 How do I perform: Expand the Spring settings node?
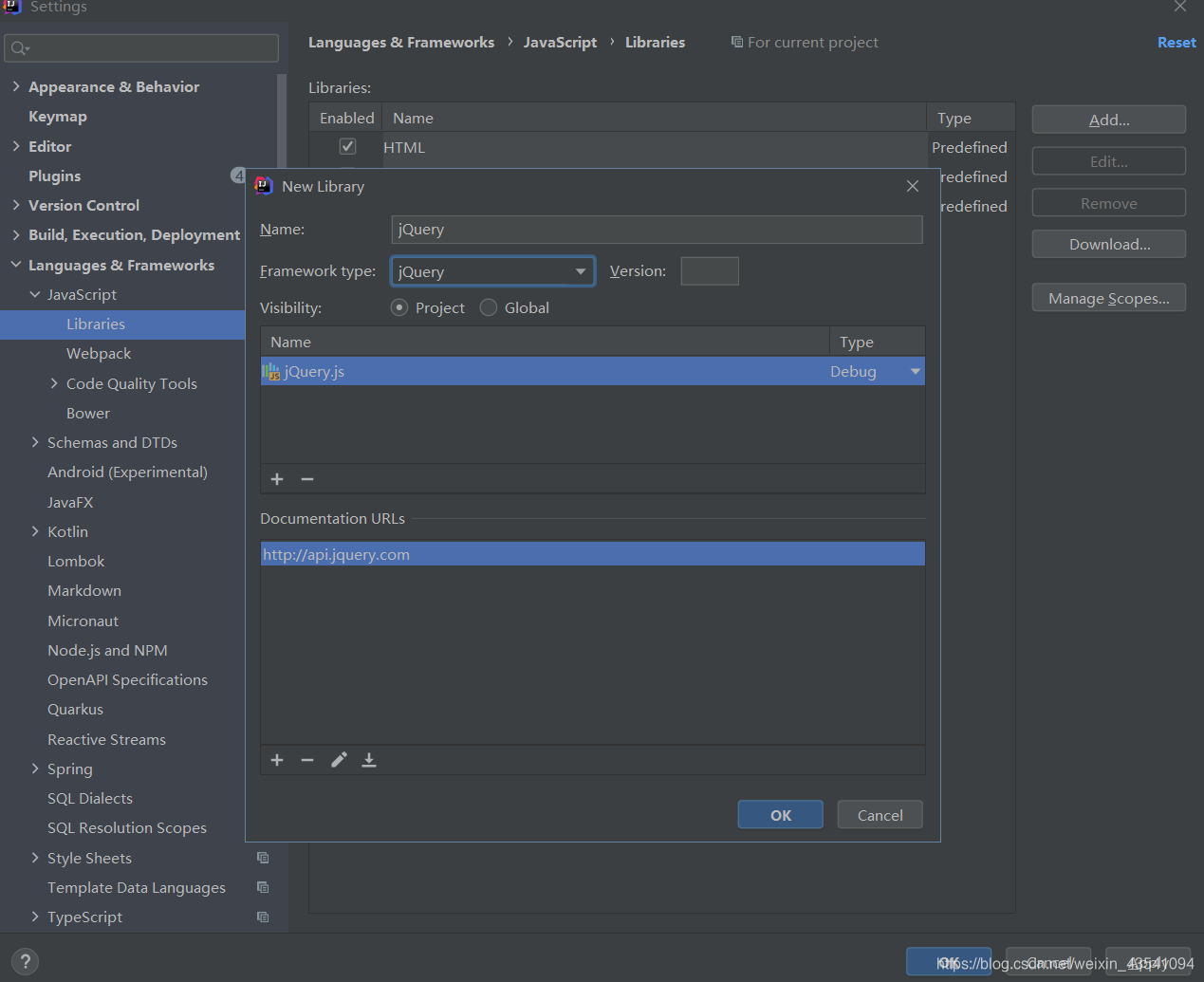(35, 769)
